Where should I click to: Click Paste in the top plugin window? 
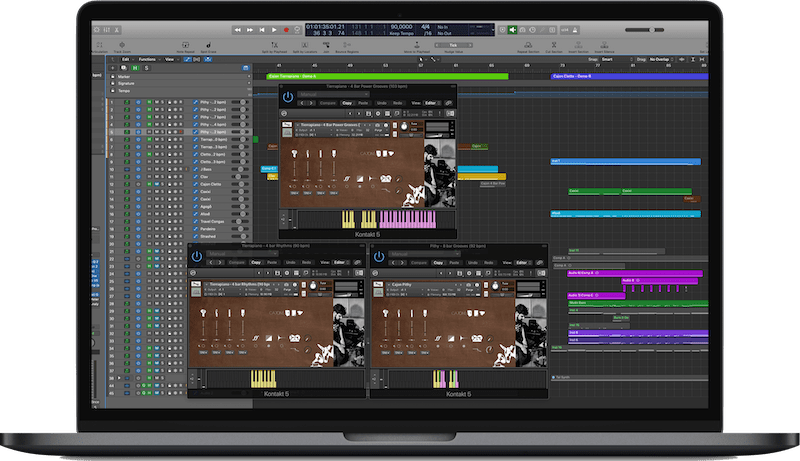click(363, 103)
